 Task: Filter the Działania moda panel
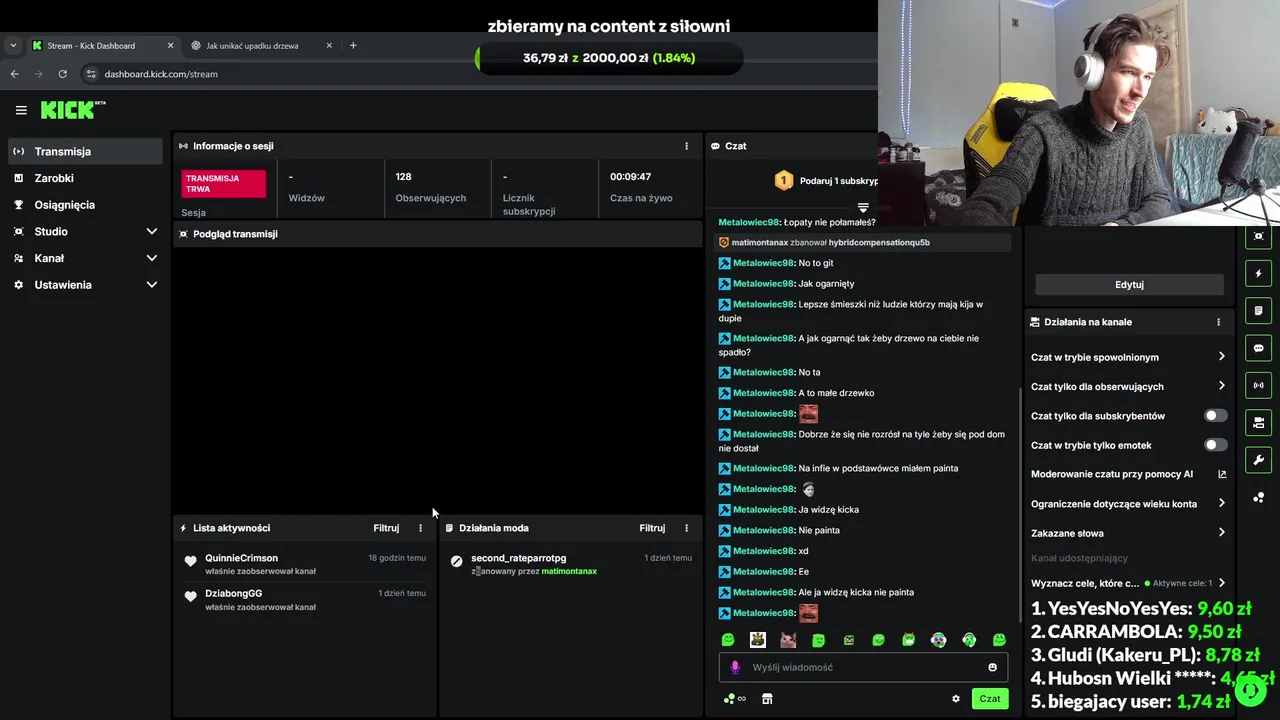[x=652, y=528]
